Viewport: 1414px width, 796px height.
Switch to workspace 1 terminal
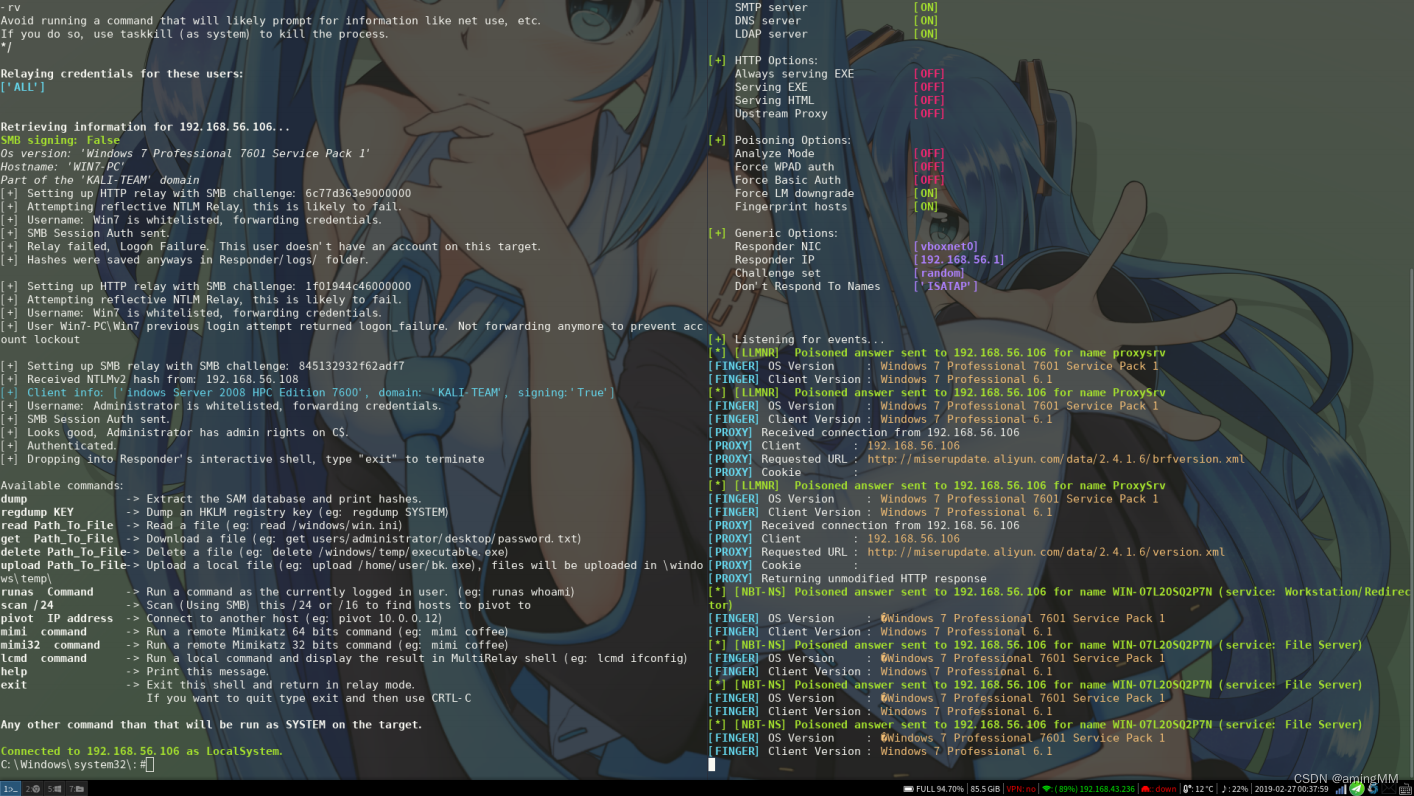pos(10,789)
